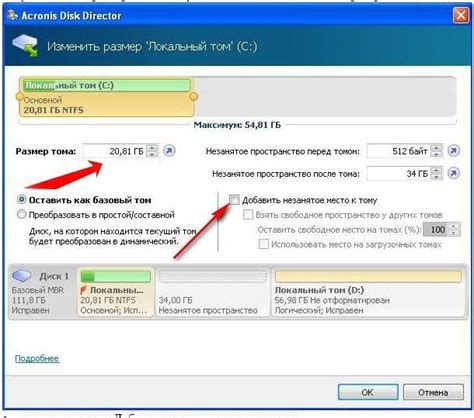474x418 pixels.
Task: Click the right resize handle of volume C:
Action: point(193,97)
